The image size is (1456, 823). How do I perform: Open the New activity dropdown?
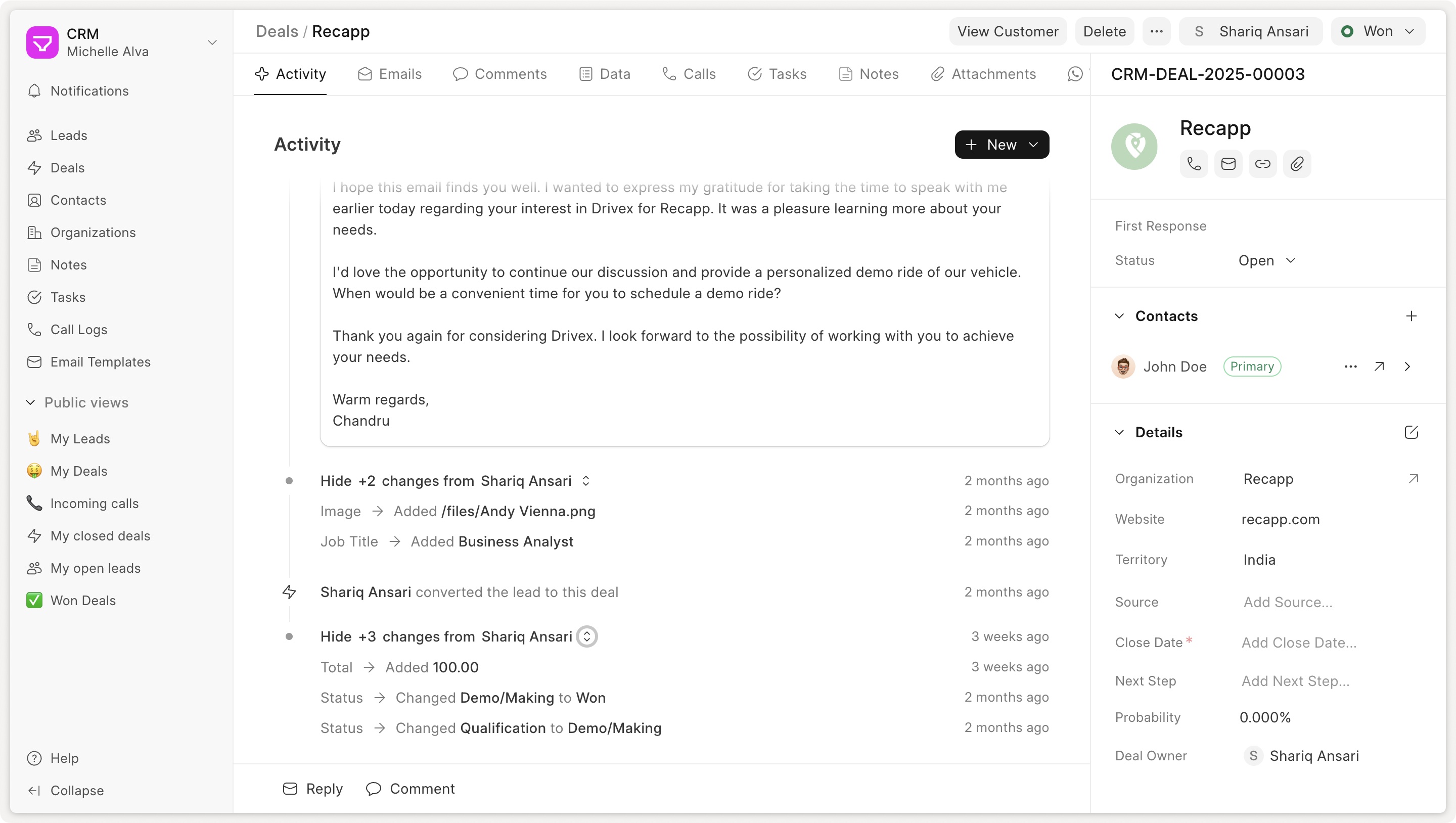[x=1002, y=145]
